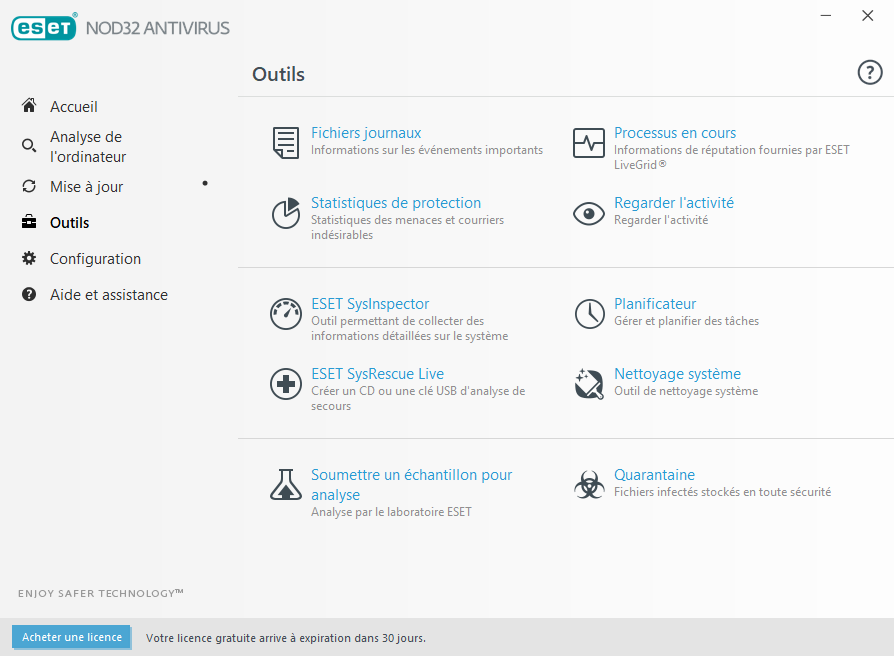Click the Statistiques de protection pie chart icon
Image resolution: width=894 pixels, height=656 pixels.
tap(286, 213)
